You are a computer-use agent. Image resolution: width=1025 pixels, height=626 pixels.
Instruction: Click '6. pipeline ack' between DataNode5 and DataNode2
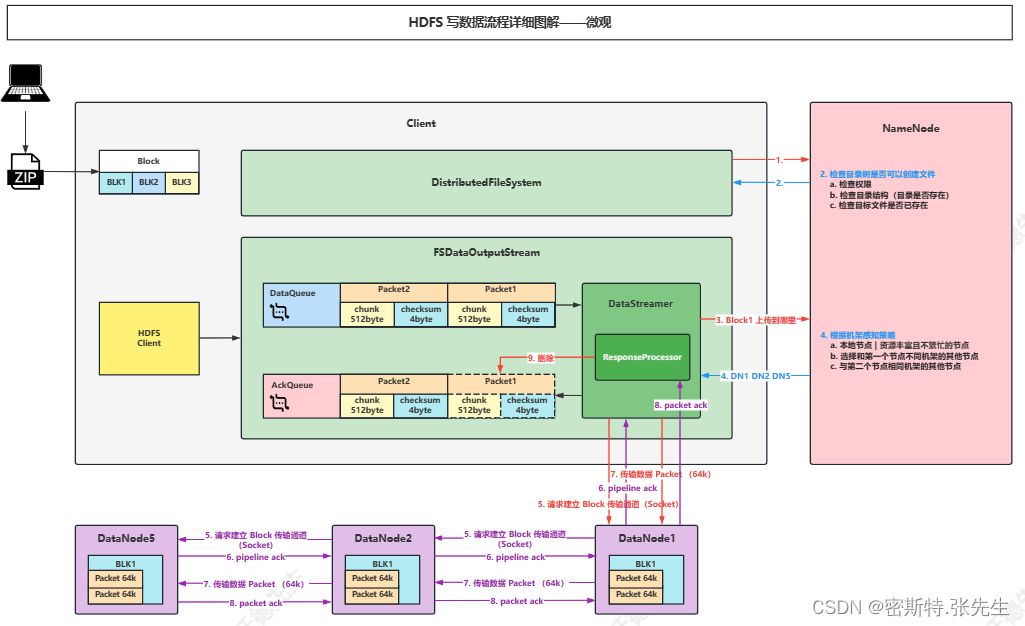click(x=256, y=557)
